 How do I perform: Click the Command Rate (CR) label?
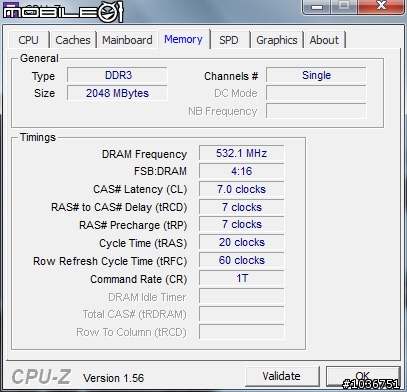coord(139,279)
